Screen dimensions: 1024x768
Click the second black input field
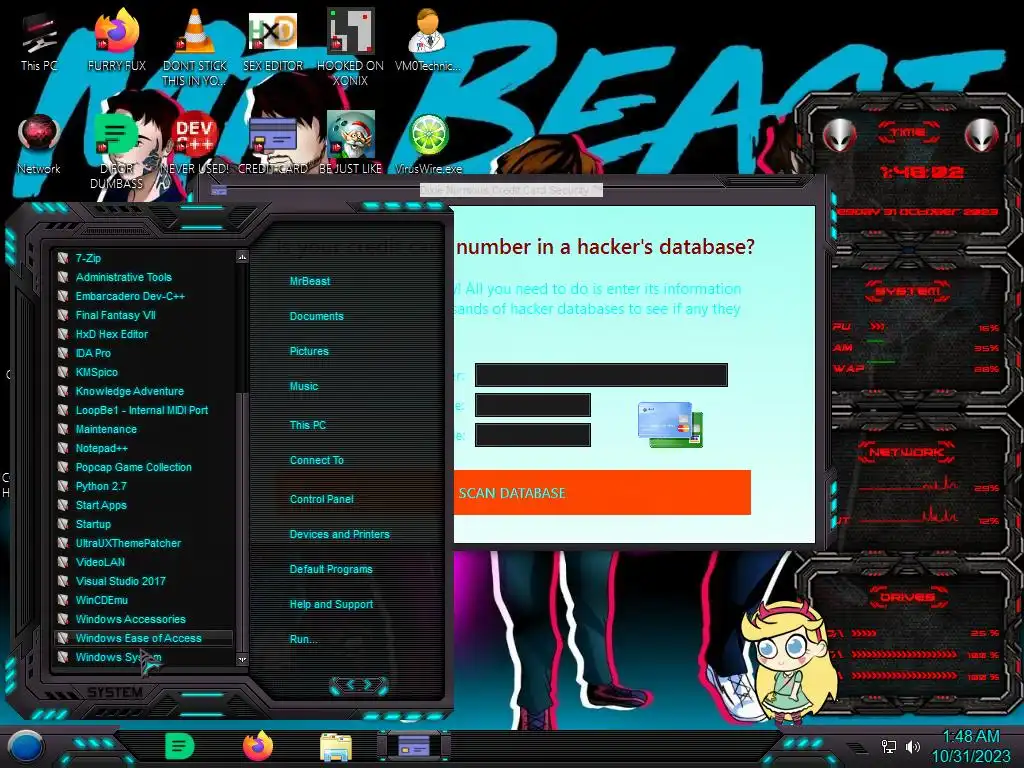pyautogui.click(x=532, y=405)
